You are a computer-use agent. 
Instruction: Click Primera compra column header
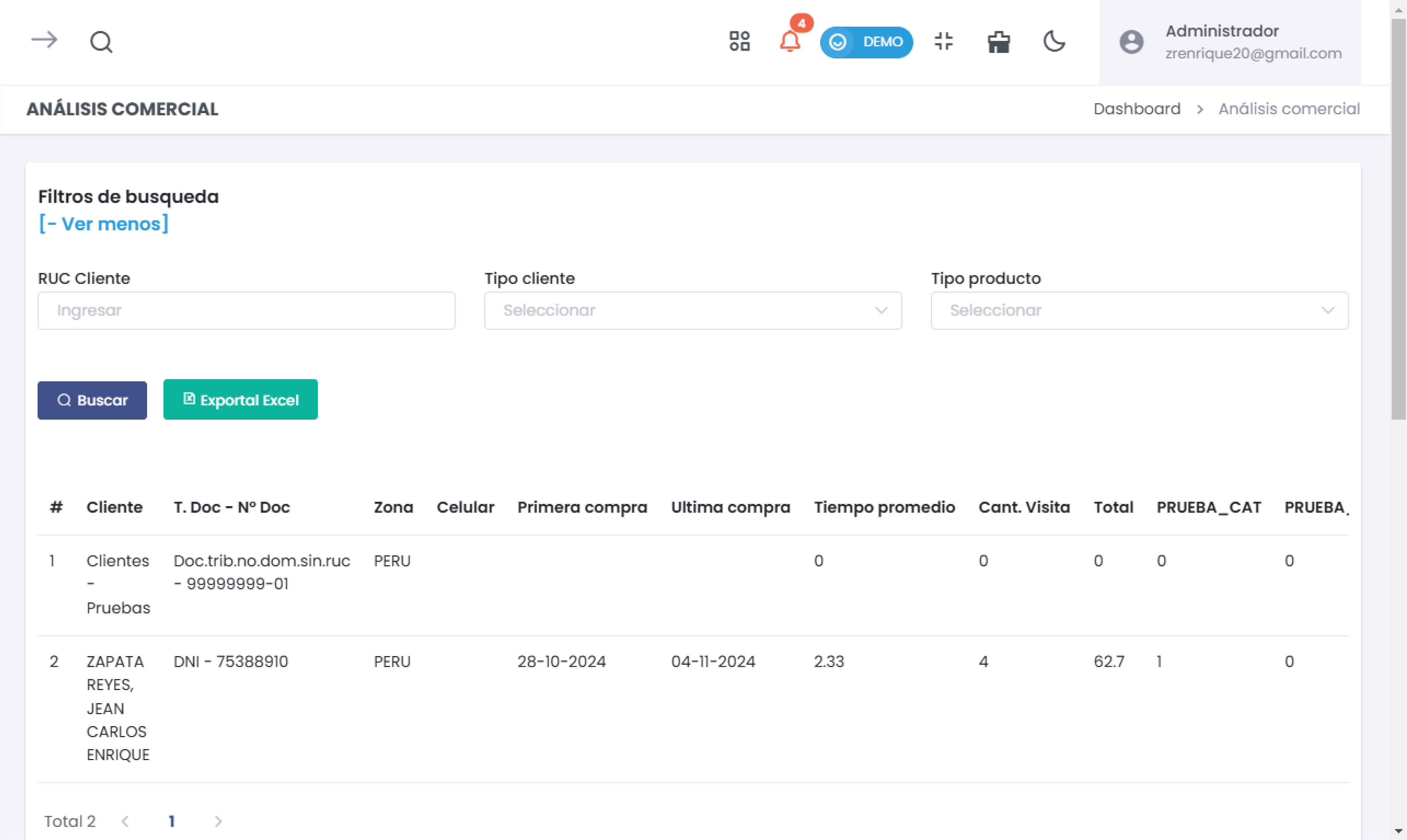(582, 507)
